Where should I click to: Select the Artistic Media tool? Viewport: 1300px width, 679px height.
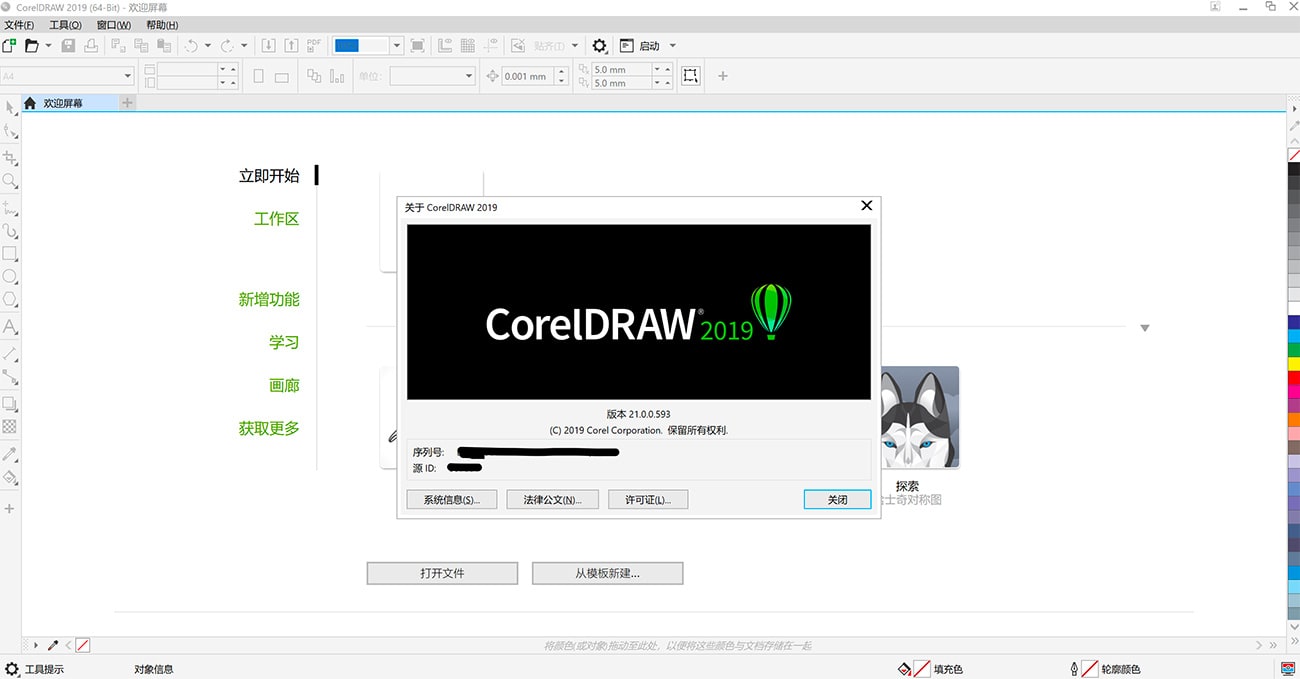[x=10, y=231]
